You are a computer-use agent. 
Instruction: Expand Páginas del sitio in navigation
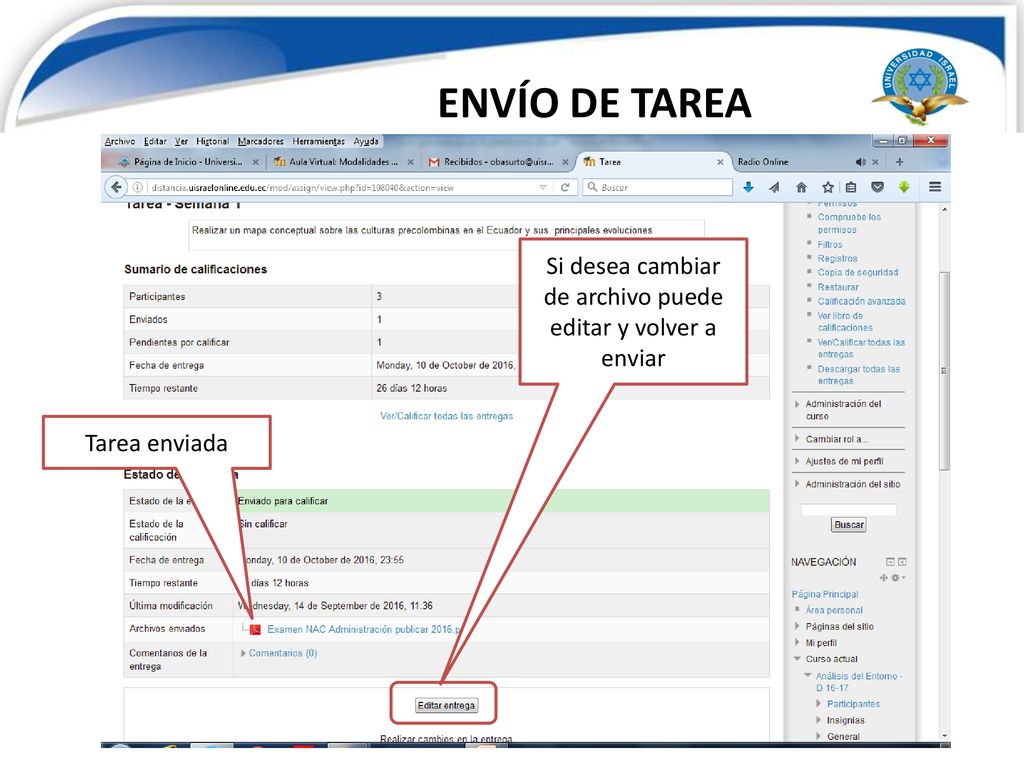pyautogui.click(x=797, y=626)
